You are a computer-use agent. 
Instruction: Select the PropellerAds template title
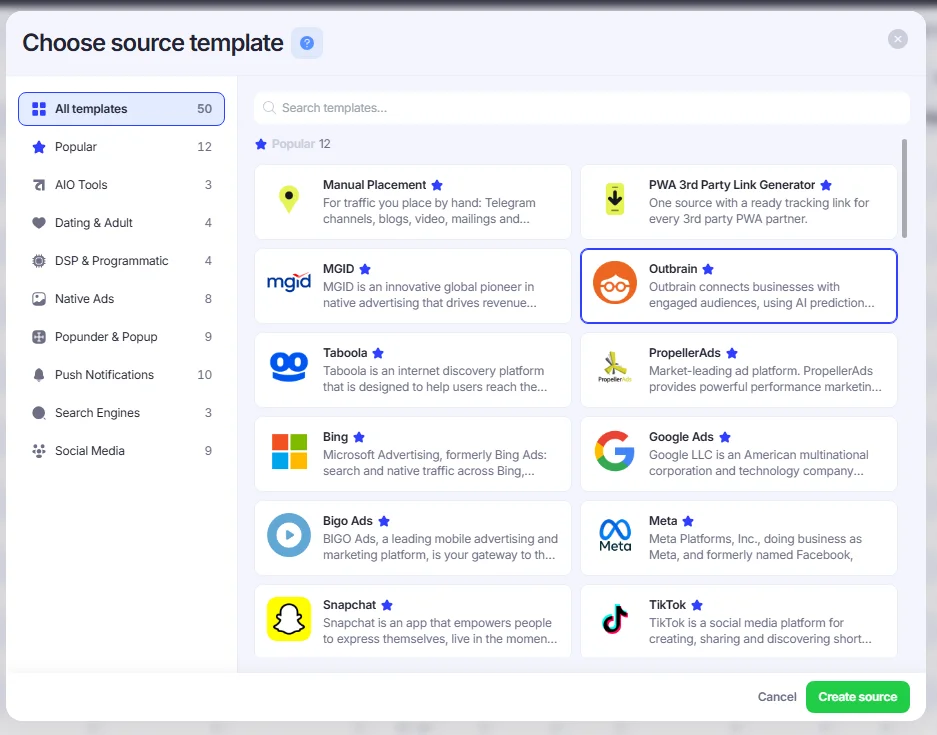pyautogui.click(x=685, y=353)
